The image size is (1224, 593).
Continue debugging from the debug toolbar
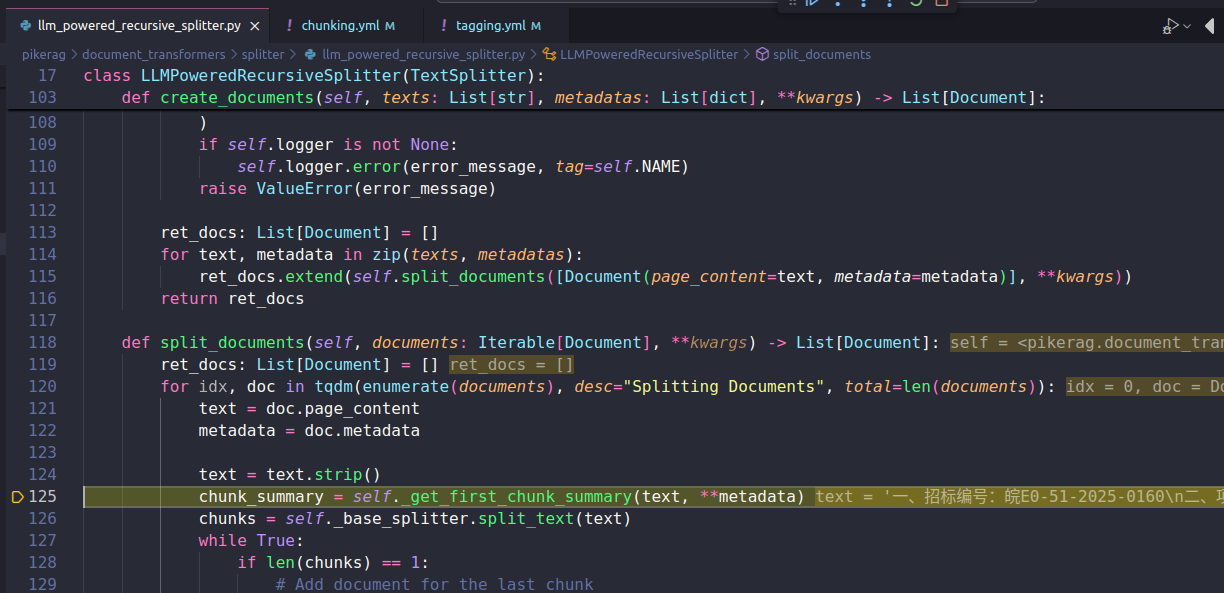point(812,3)
